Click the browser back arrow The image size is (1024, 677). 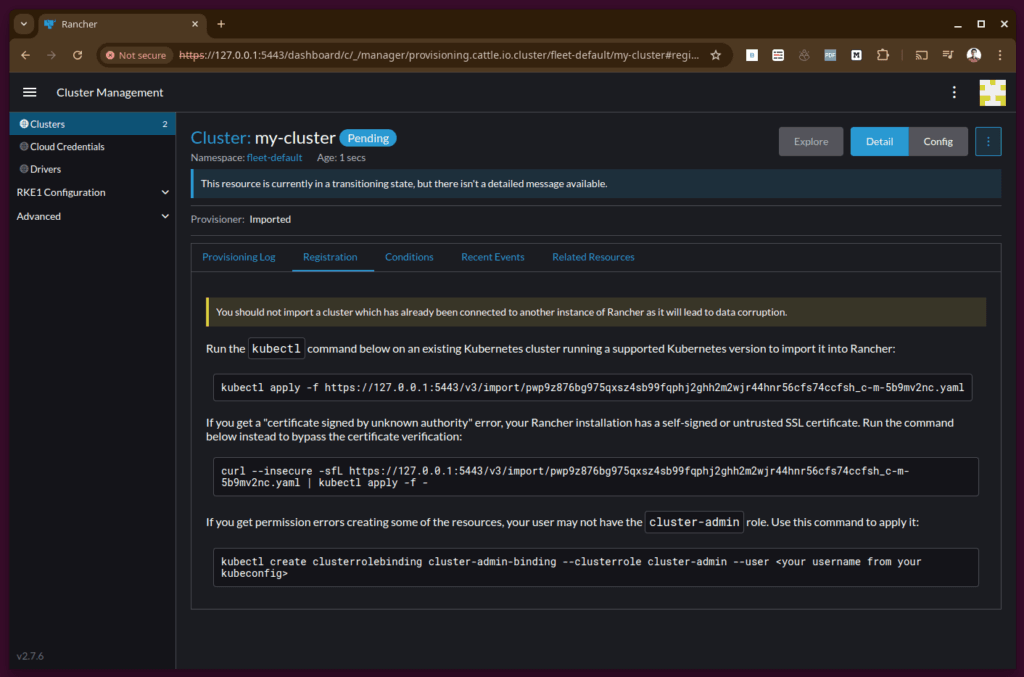(x=25, y=55)
